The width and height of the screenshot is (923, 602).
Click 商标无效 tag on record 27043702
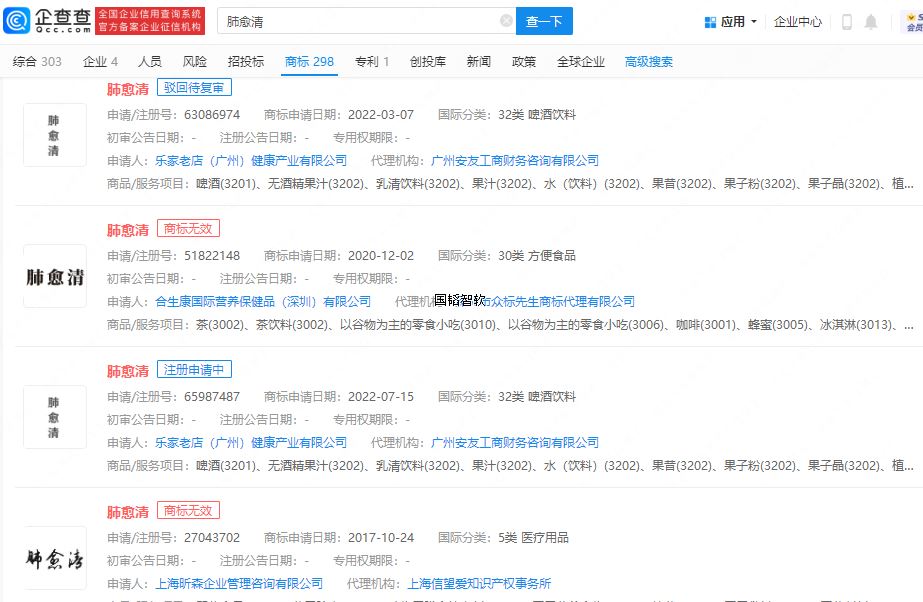pos(188,510)
